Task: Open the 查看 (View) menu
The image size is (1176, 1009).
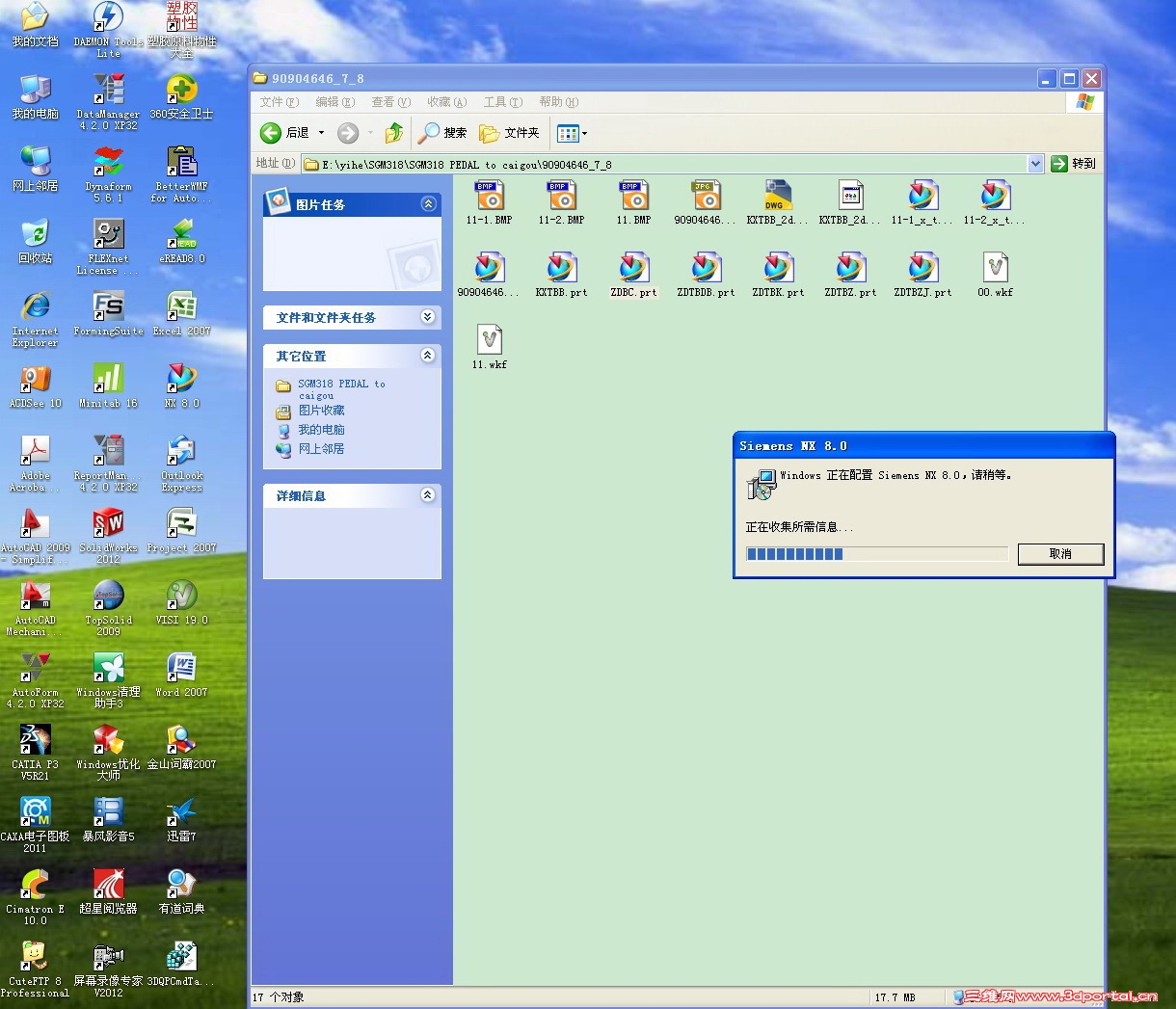Action: [391, 102]
